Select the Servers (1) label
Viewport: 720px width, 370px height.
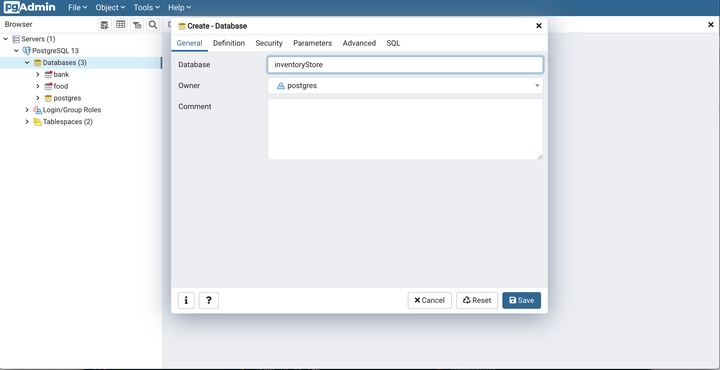(x=38, y=39)
